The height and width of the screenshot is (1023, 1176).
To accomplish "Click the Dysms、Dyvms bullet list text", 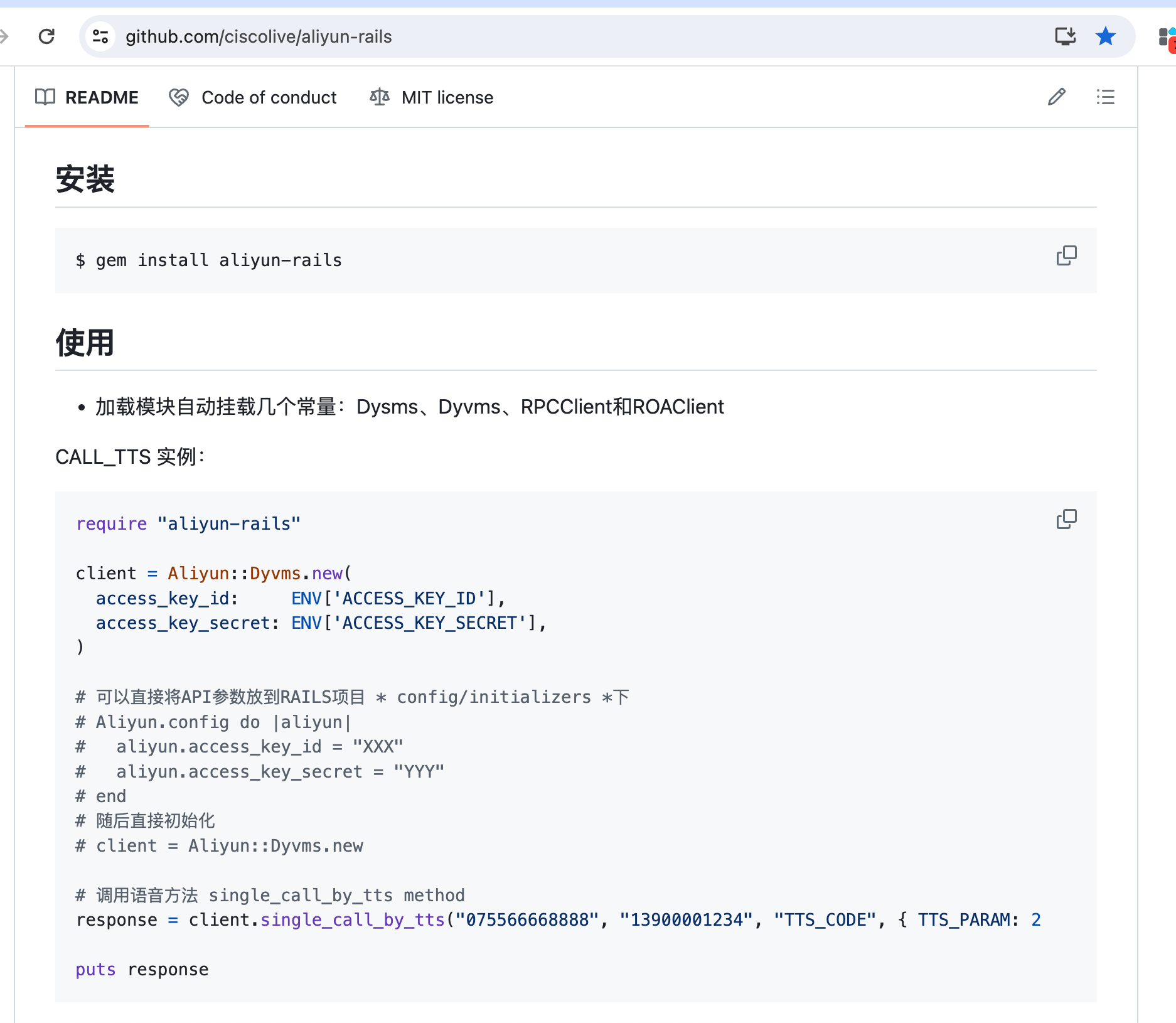I will (409, 407).
